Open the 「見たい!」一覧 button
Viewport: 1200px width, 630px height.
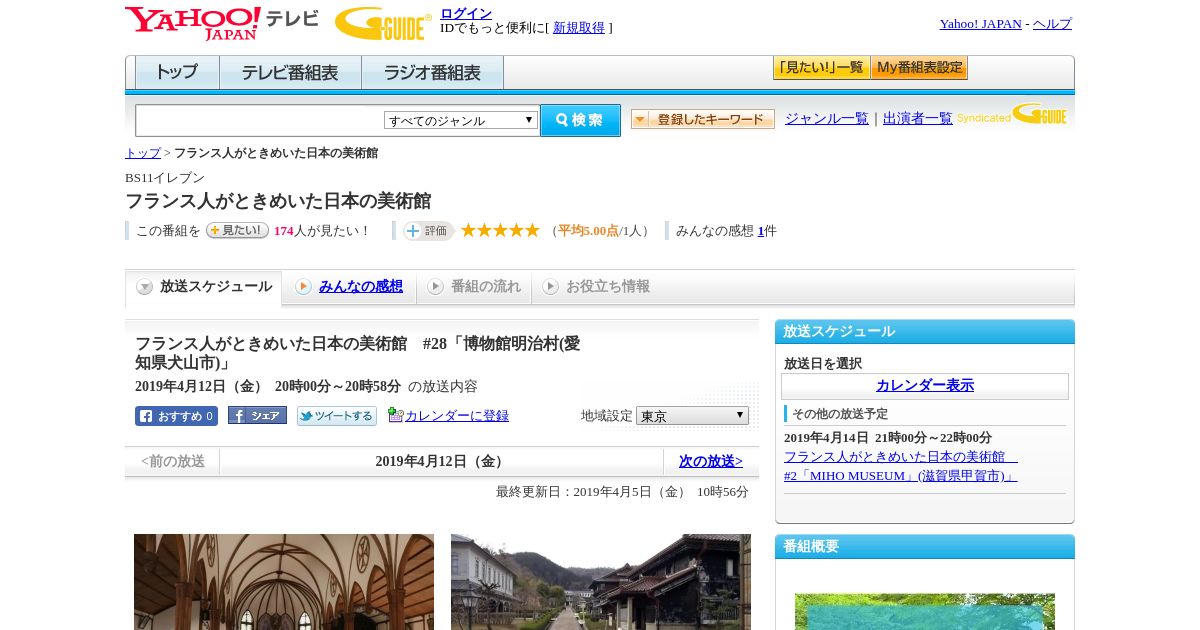coord(821,68)
